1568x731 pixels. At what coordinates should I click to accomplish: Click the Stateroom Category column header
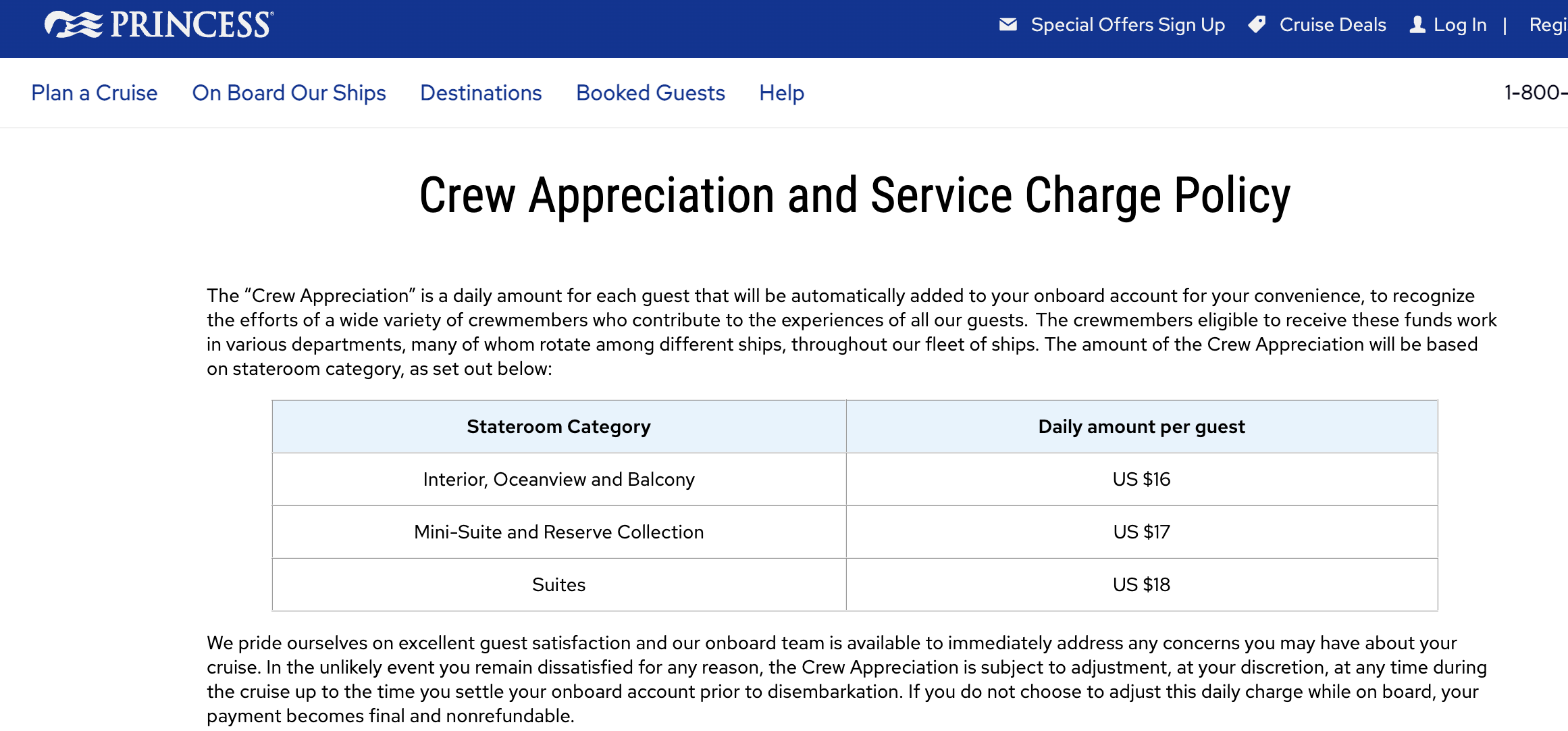(558, 426)
